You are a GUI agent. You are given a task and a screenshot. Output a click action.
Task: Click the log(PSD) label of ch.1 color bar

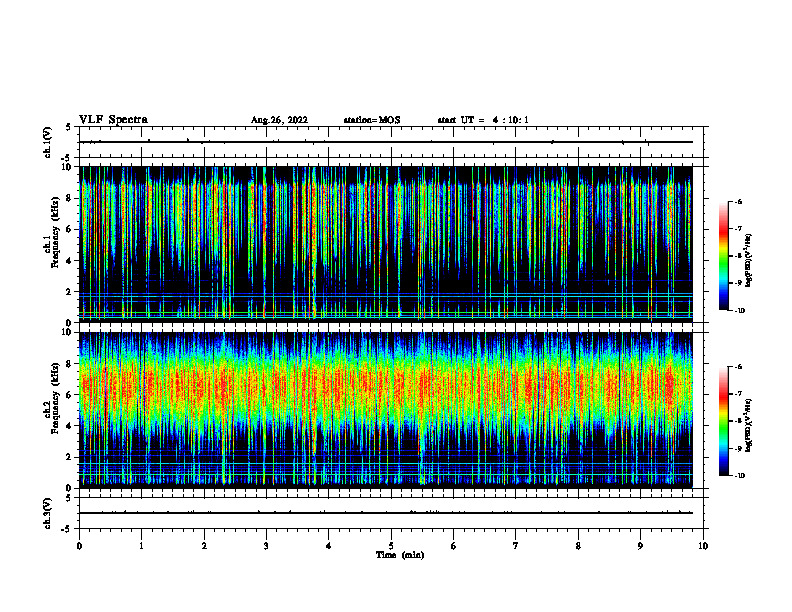(749, 261)
